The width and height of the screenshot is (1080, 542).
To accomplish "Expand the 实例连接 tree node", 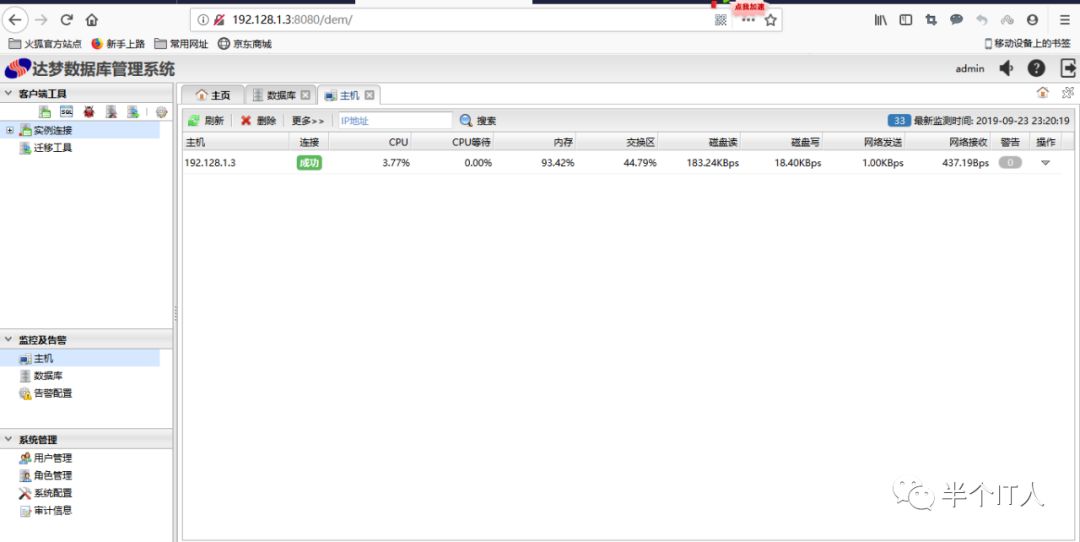I will [10, 130].
